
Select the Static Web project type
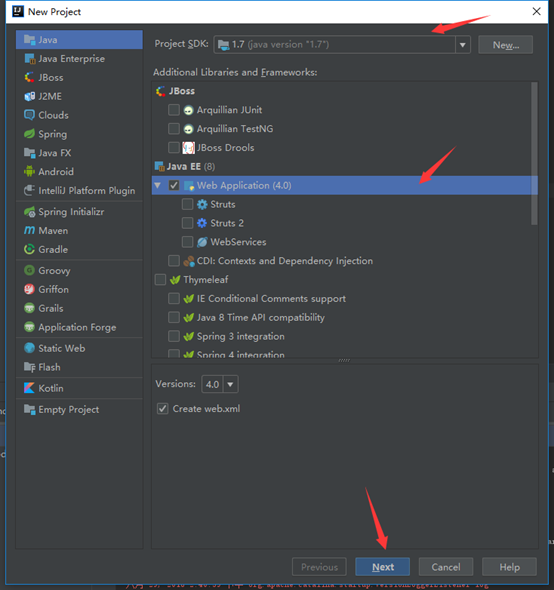(x=79, y=348)
